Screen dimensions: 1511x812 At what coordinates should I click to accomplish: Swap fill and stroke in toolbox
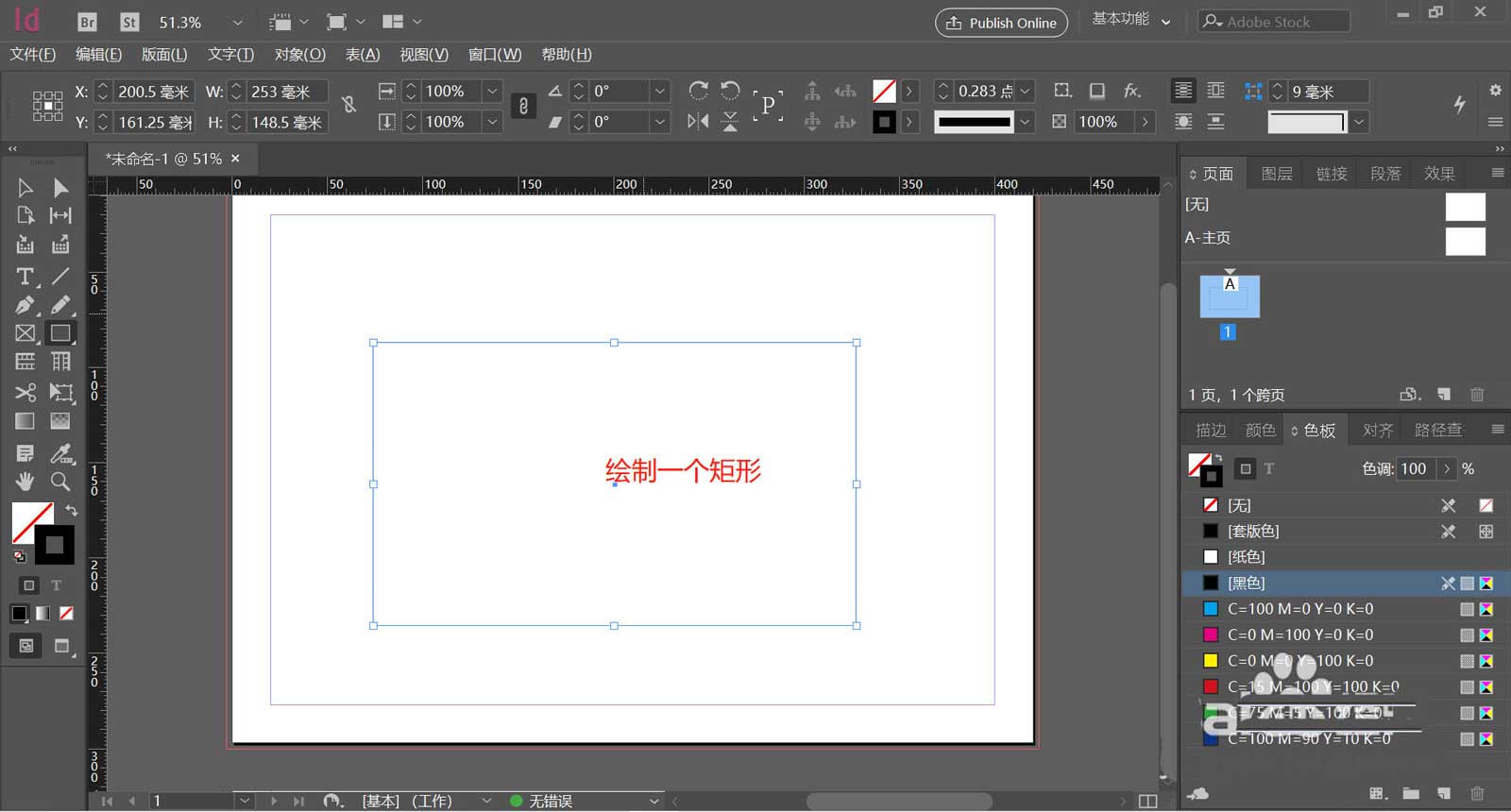pyautogui.click(x=72, y=510)
